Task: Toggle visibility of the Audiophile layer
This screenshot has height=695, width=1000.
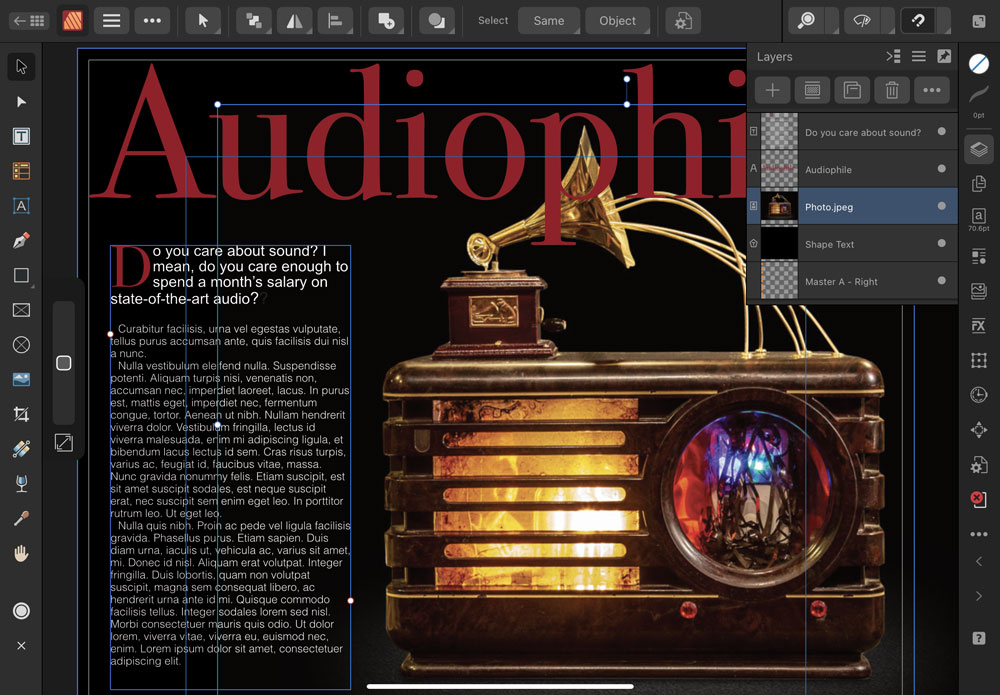Action: coord(941,169)
